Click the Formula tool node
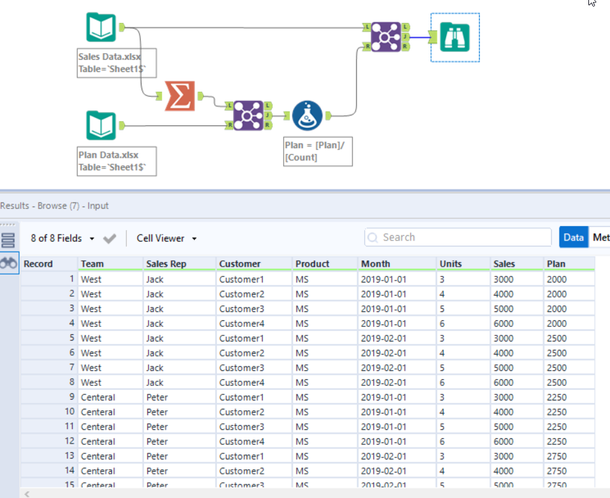 pos(305,116)
